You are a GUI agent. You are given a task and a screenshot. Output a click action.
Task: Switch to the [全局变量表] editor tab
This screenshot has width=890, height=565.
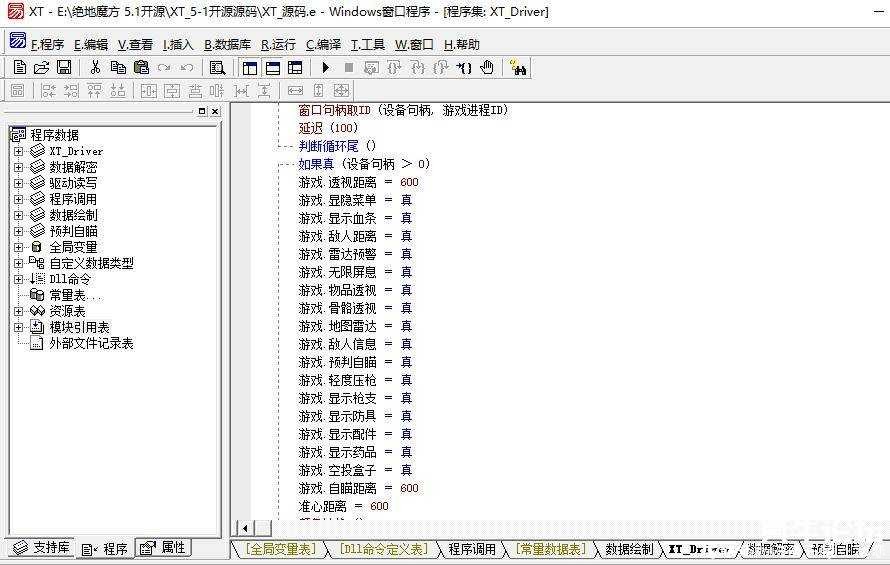click(x=280, y=549)
